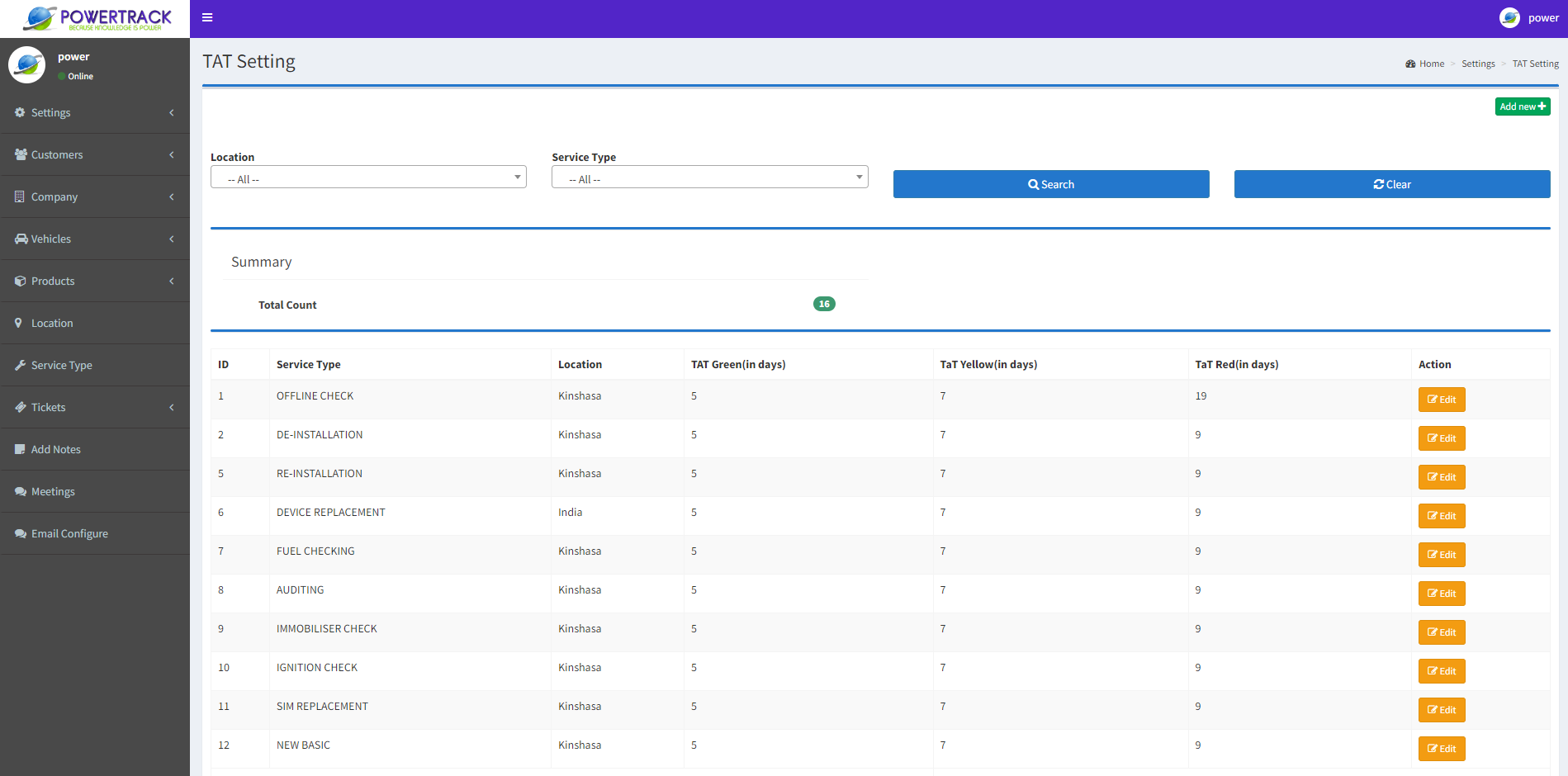
Task: Open the Location filter dropdown
Action: click(368, 177)
